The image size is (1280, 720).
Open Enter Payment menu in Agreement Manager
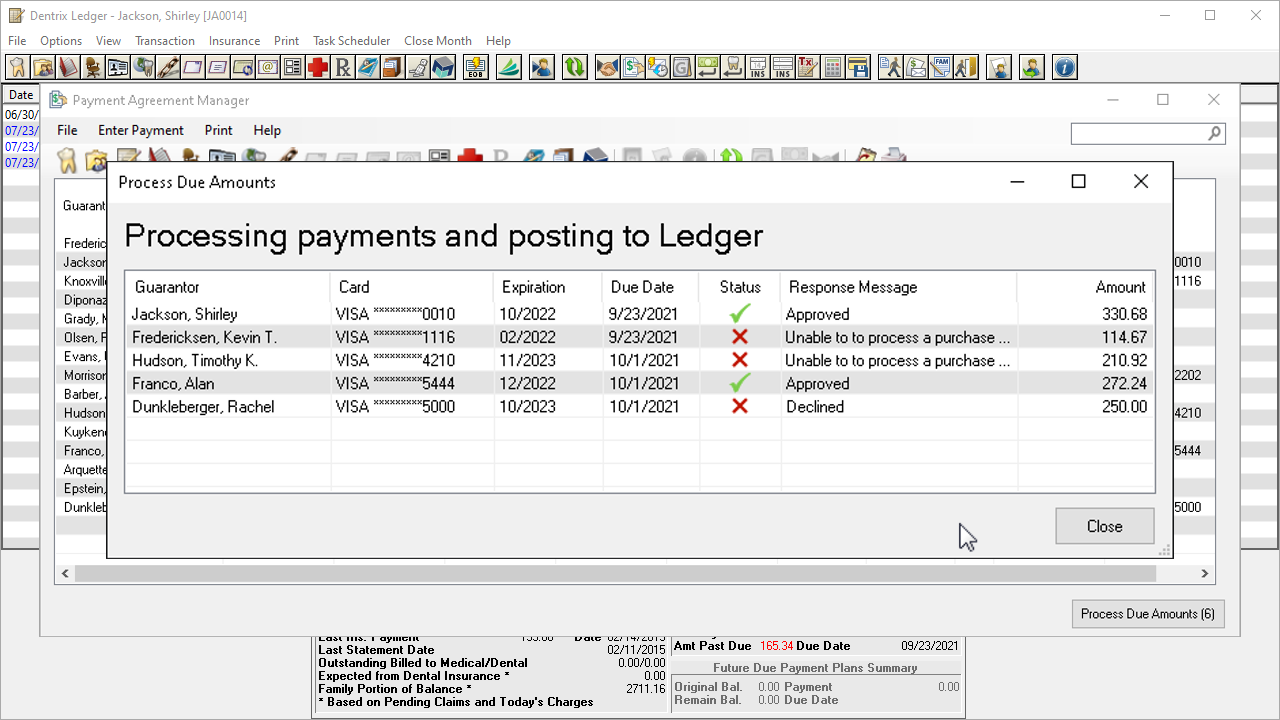(140, 130)
